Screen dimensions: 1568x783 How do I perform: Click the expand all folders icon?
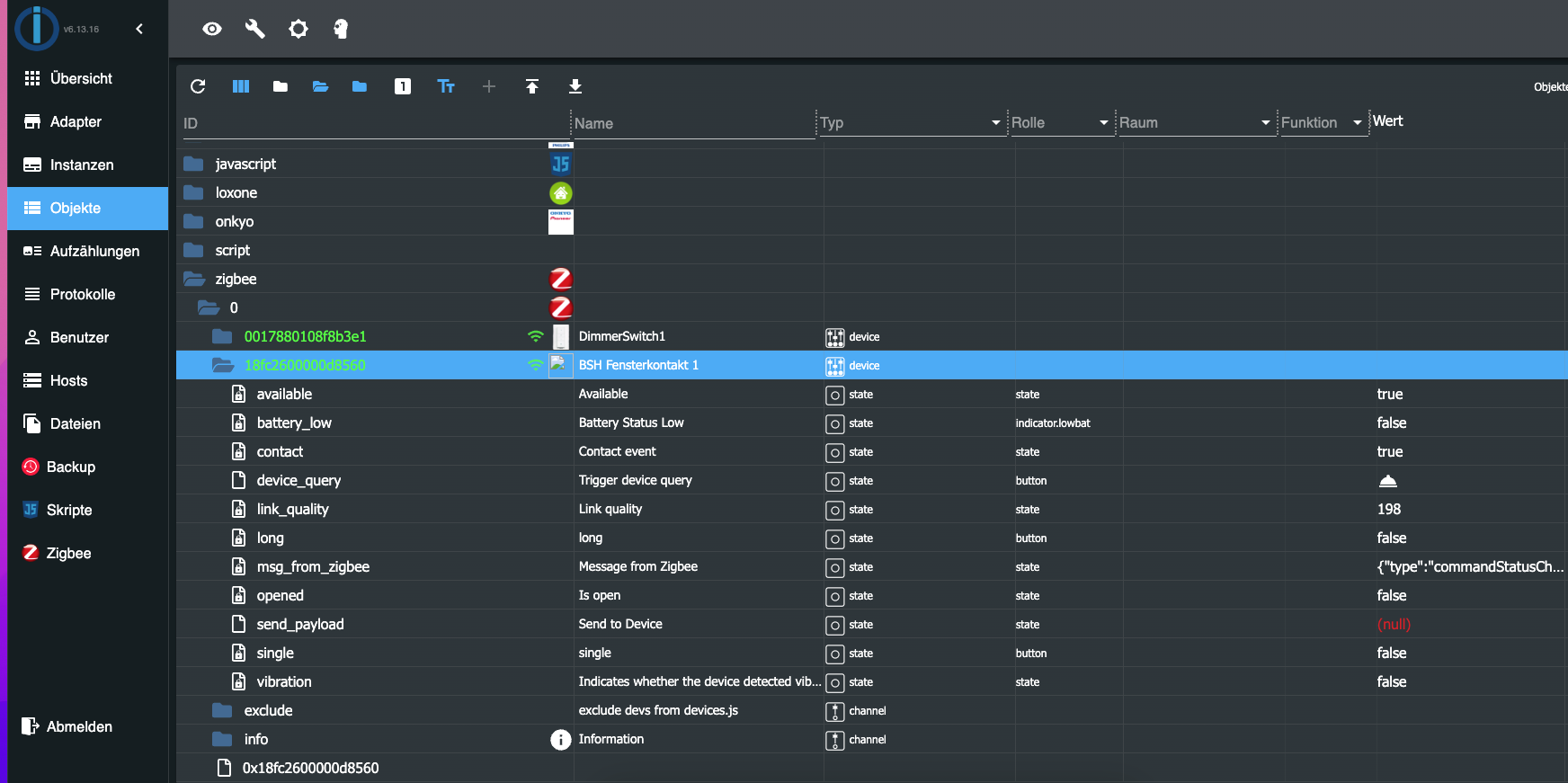point(320,86)
